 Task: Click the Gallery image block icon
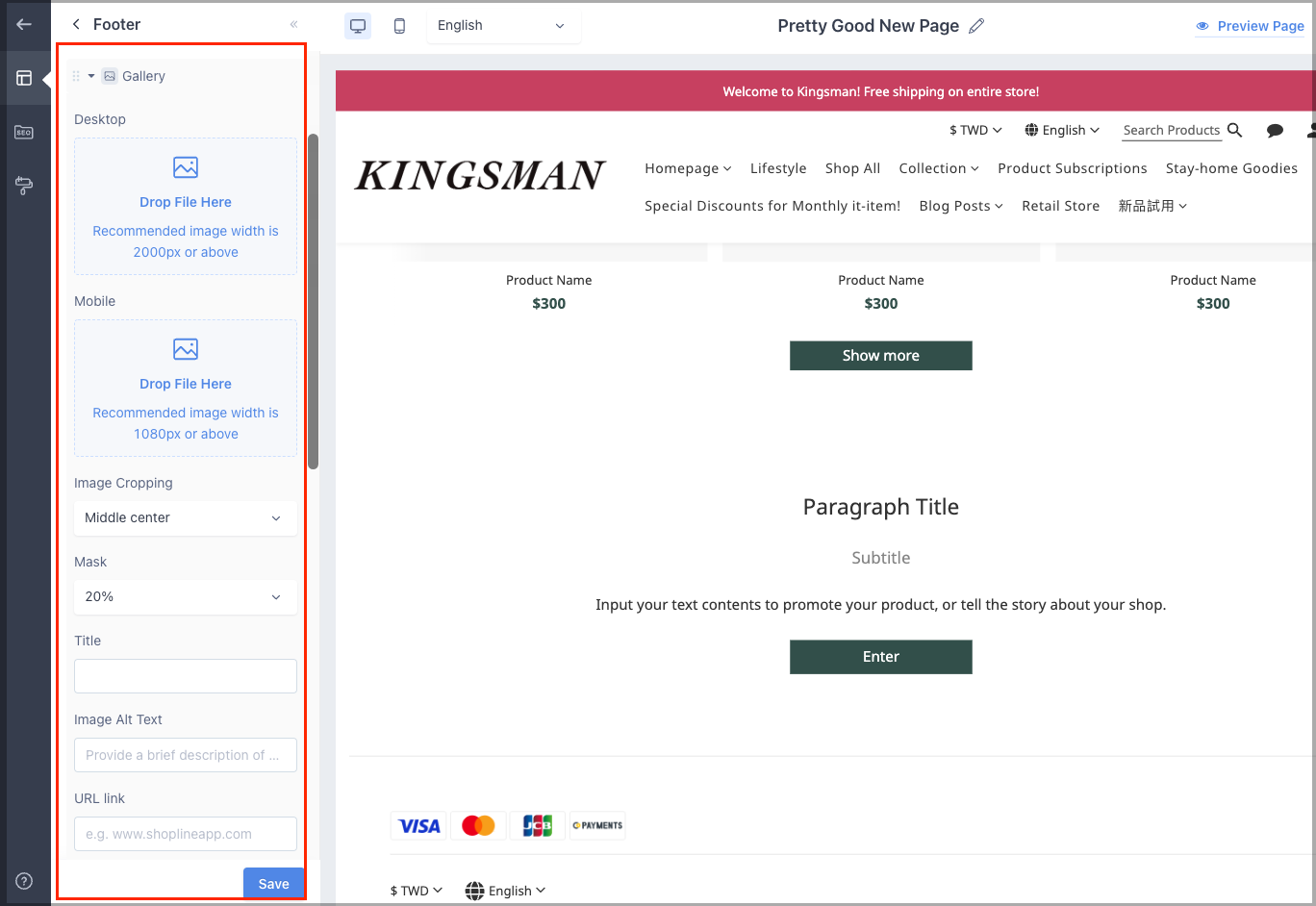[110, 76]
